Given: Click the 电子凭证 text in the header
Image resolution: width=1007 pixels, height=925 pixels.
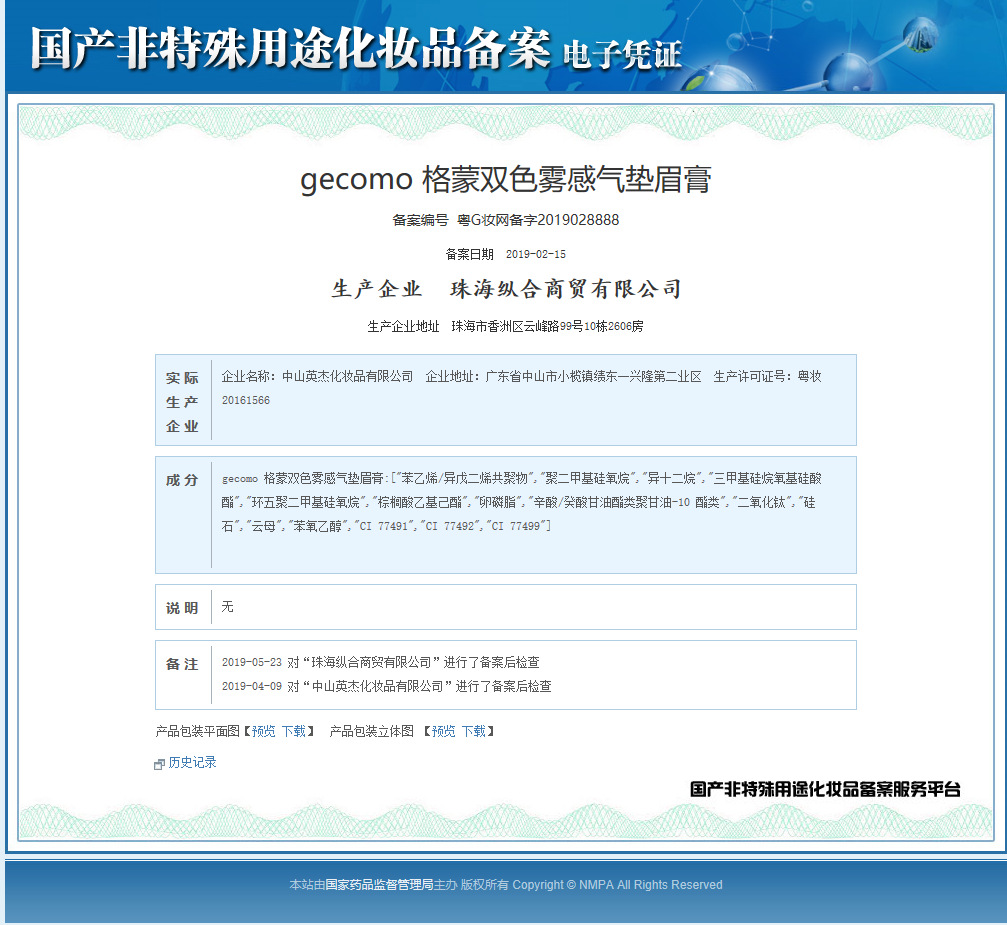Looking at the screenshot, I should click(621, 54).
